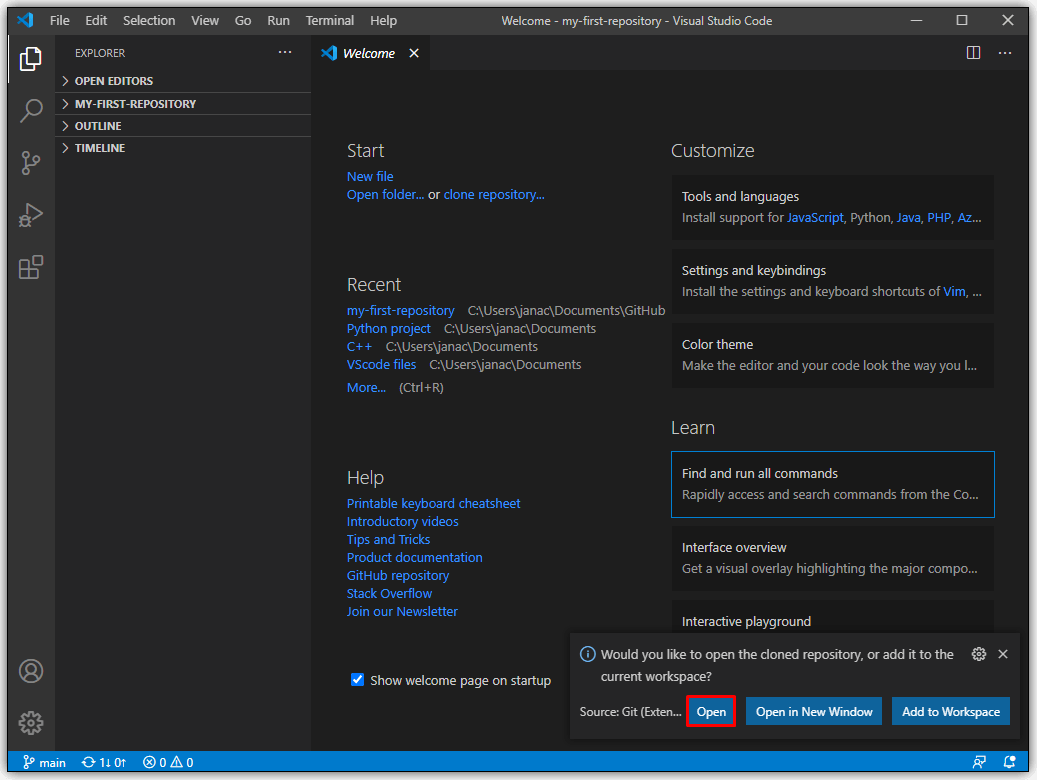Click the Open button in notification
Screen dimensions: 1037x780
(711, 711)
